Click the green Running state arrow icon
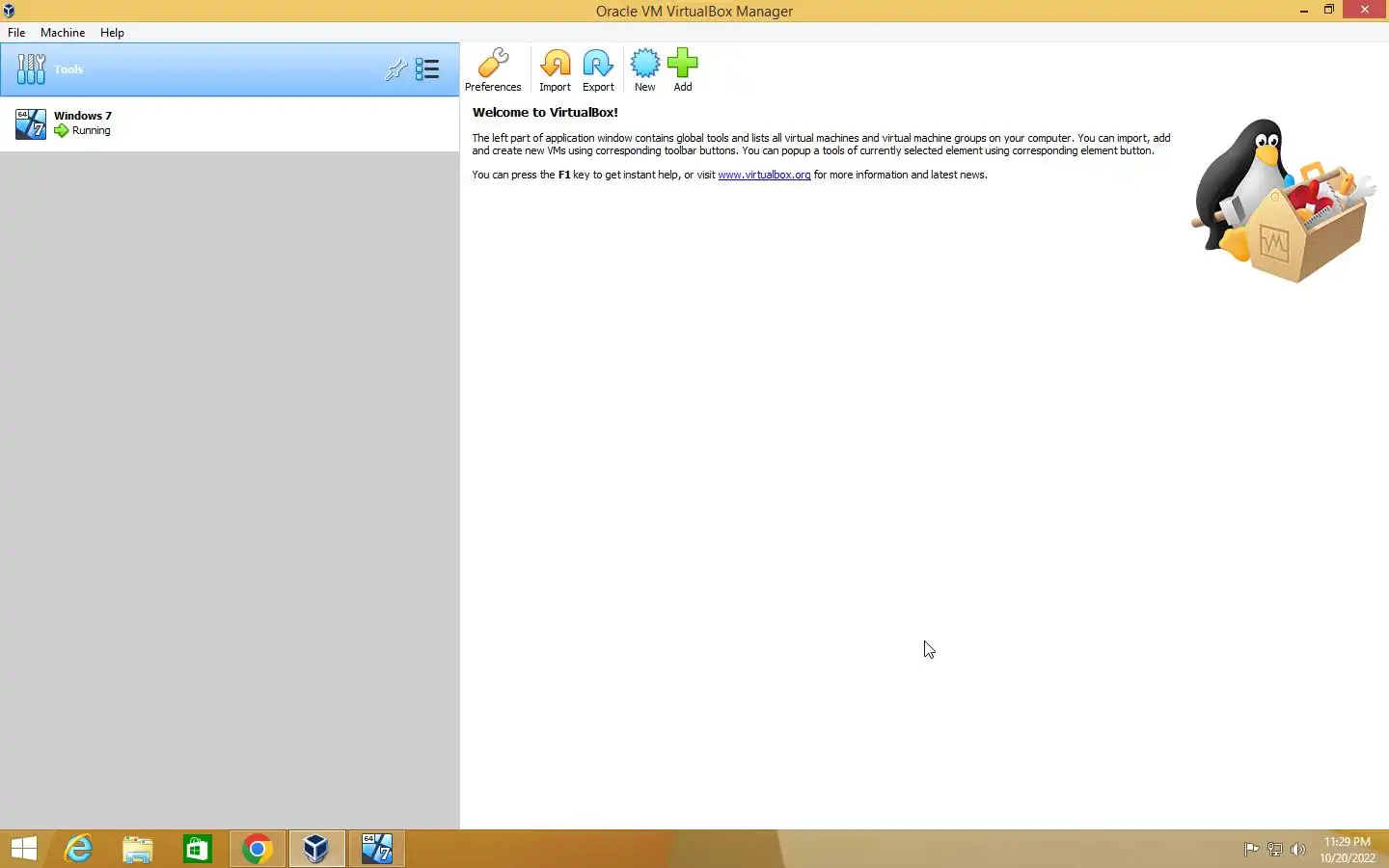Screen dimensions: 1389x868 coord(62,131)
